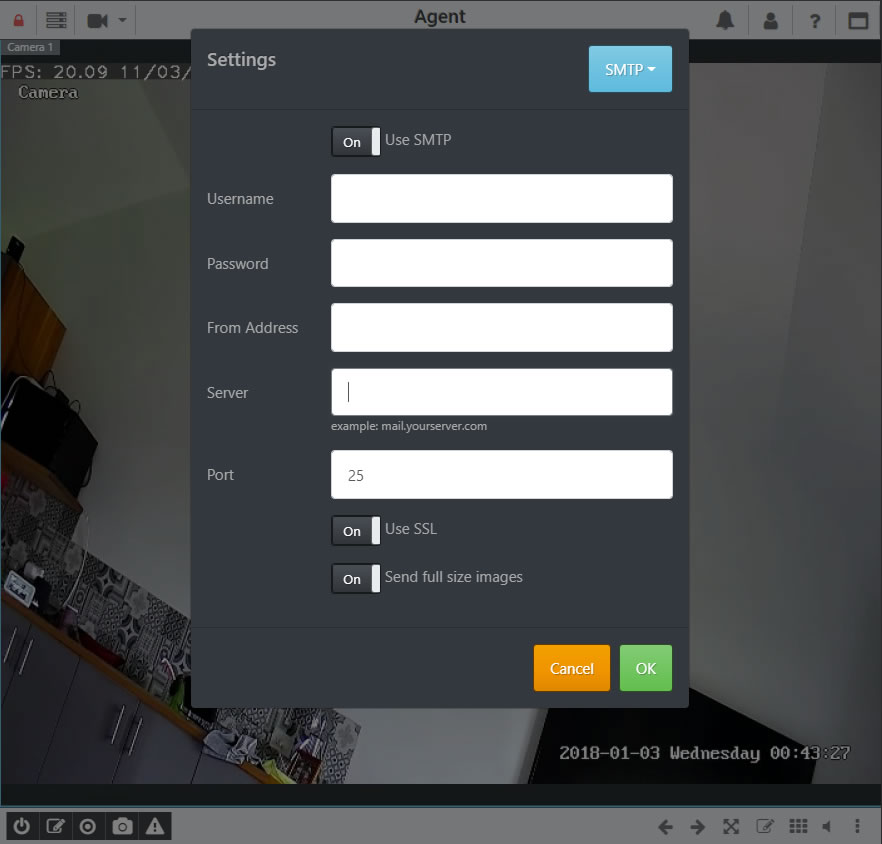Click the camera power icon
882x844 pixels.
tap(21, 826)
